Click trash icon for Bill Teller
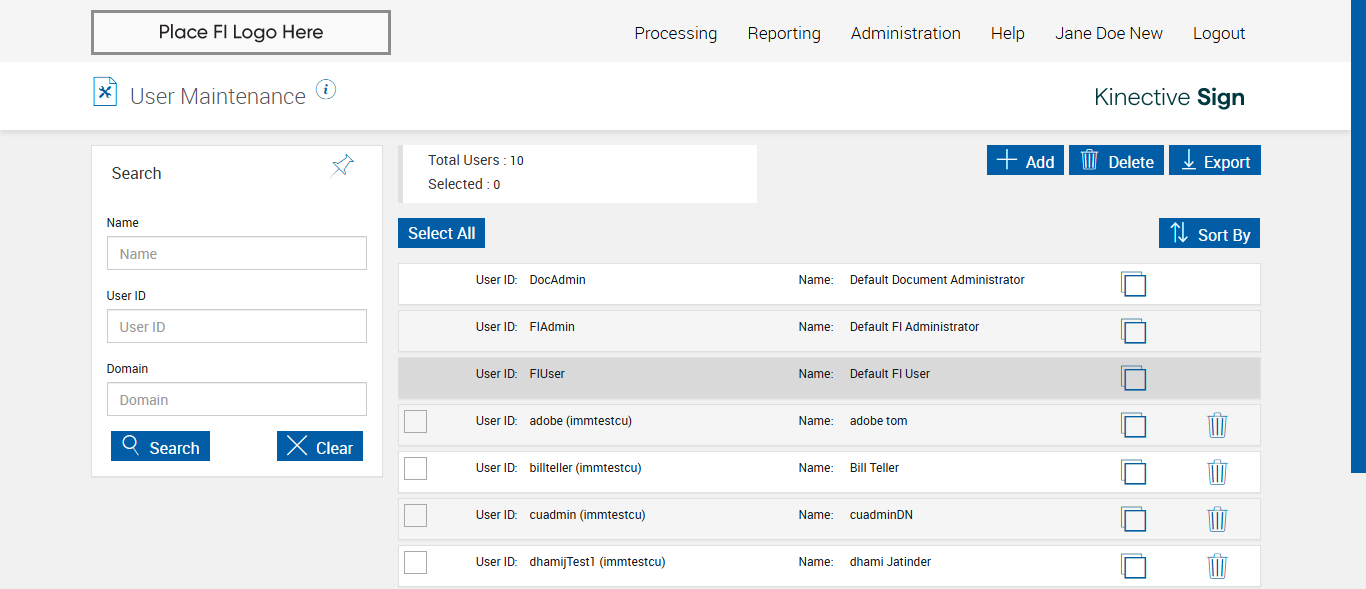 1217,472
